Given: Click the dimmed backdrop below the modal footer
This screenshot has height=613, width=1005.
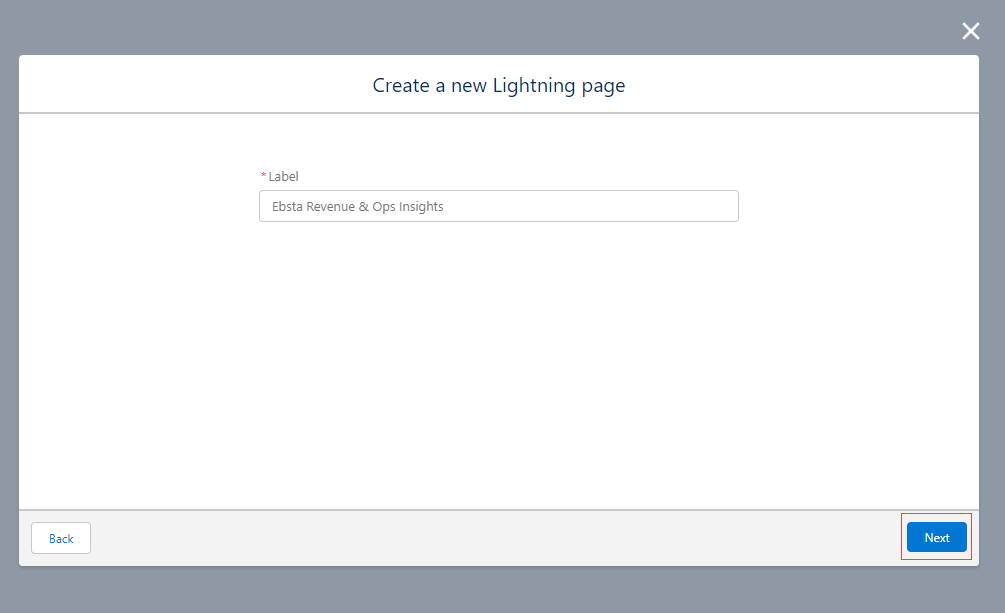Looking at the screenshot, I should click(498, 590).
